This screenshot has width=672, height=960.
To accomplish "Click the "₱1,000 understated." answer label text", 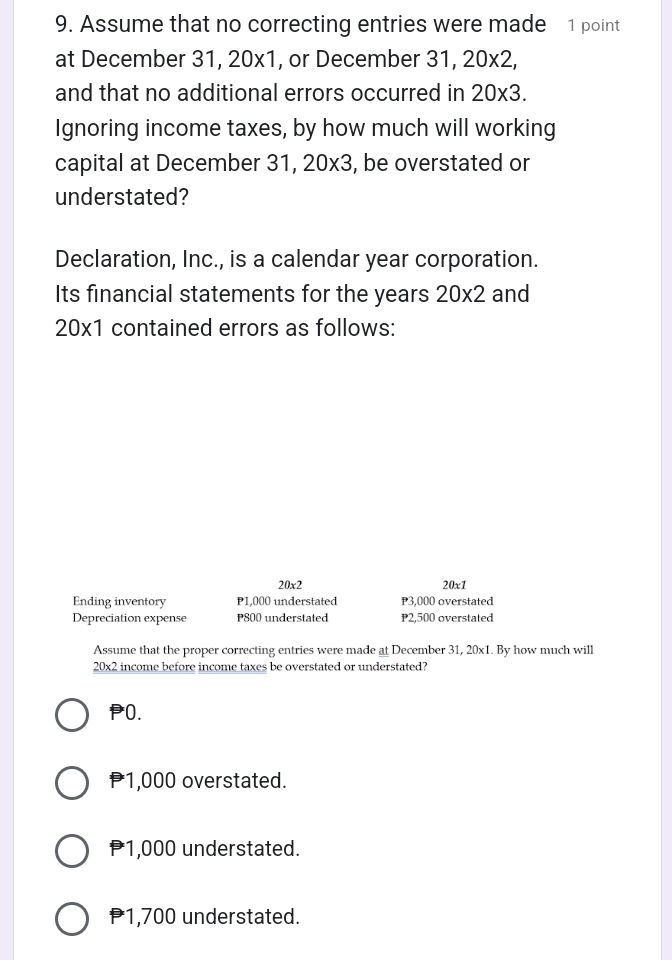I will click(x=205, y=849).
